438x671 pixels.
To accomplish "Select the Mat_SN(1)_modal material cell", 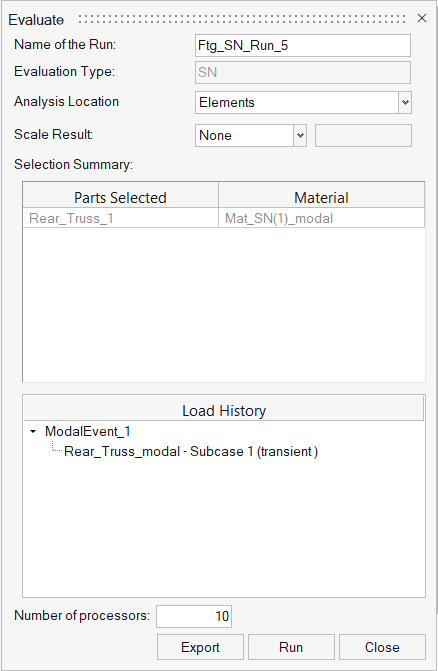I will [x=321, y=218].
